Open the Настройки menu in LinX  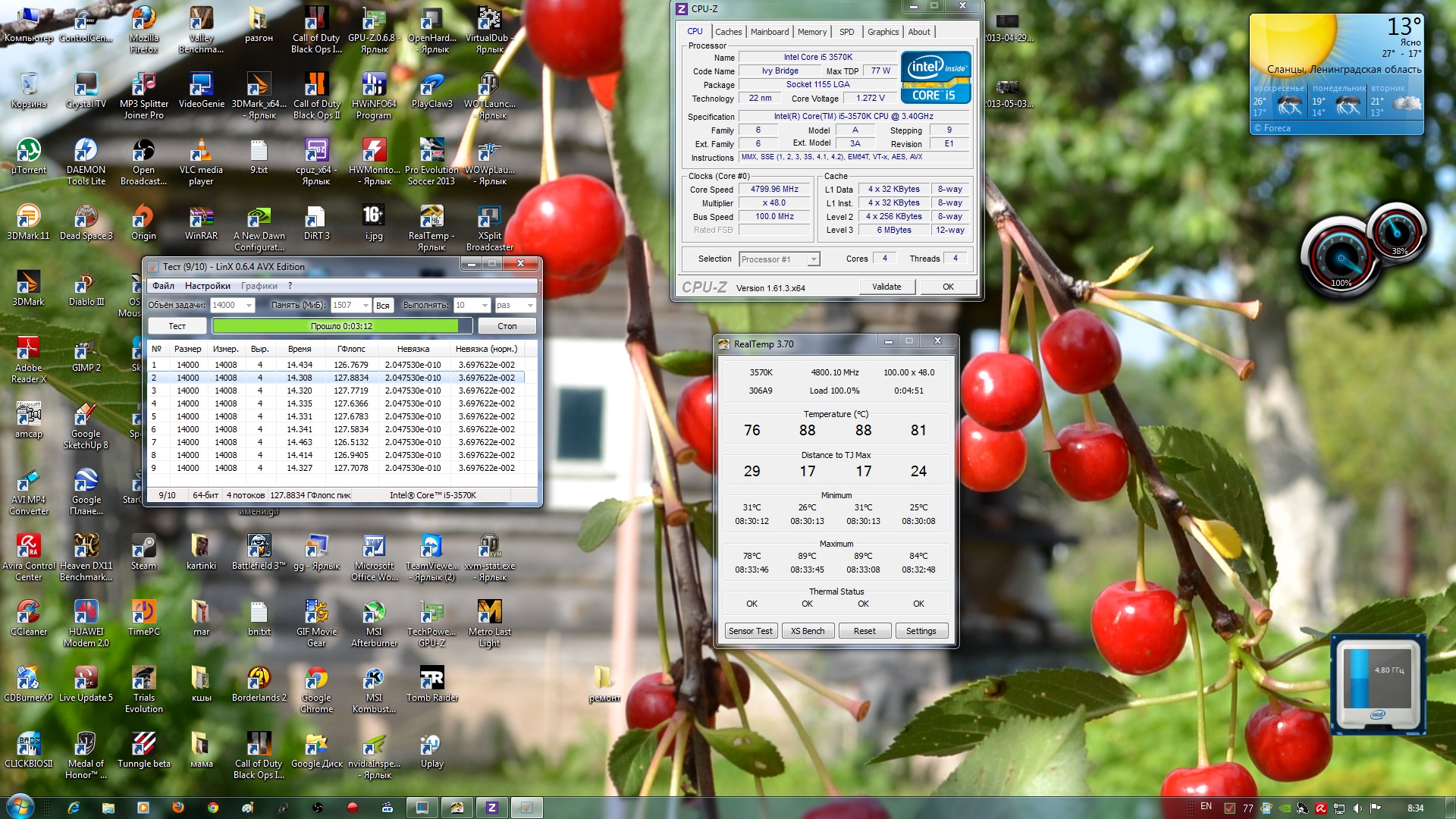pyautogui.click(x=207, y=286)
